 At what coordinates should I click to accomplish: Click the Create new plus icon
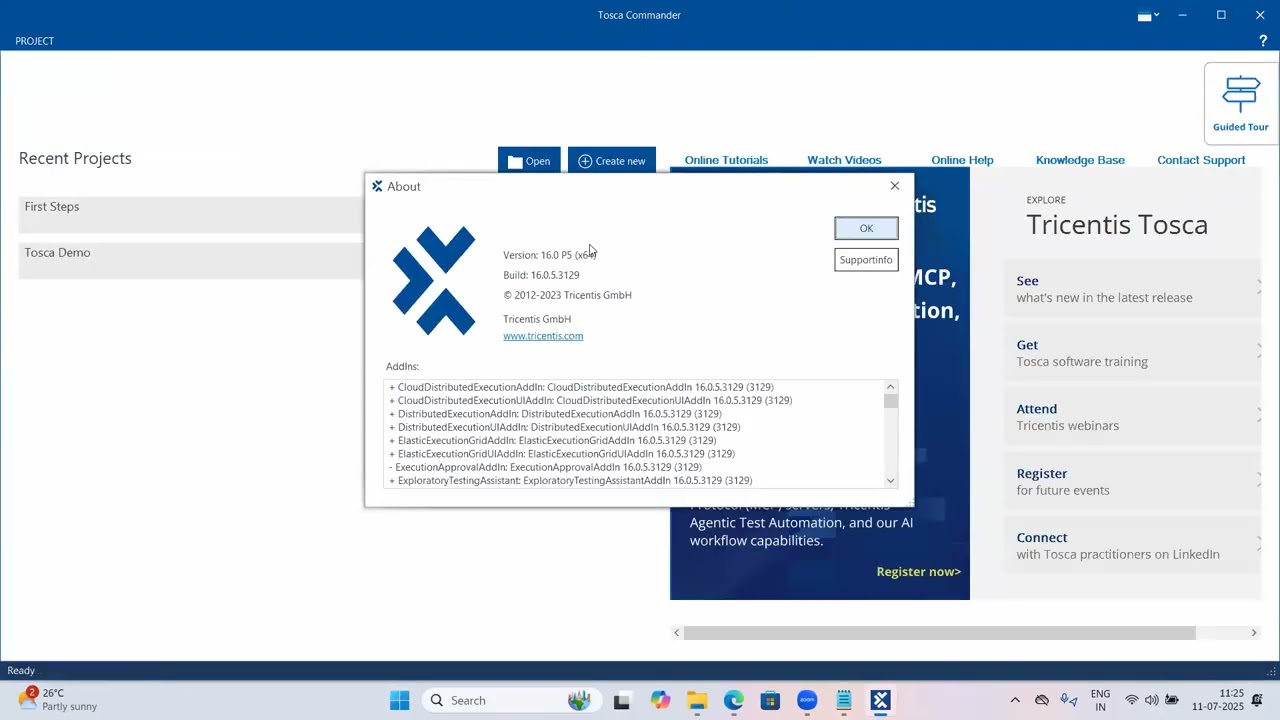coord(585,161)
